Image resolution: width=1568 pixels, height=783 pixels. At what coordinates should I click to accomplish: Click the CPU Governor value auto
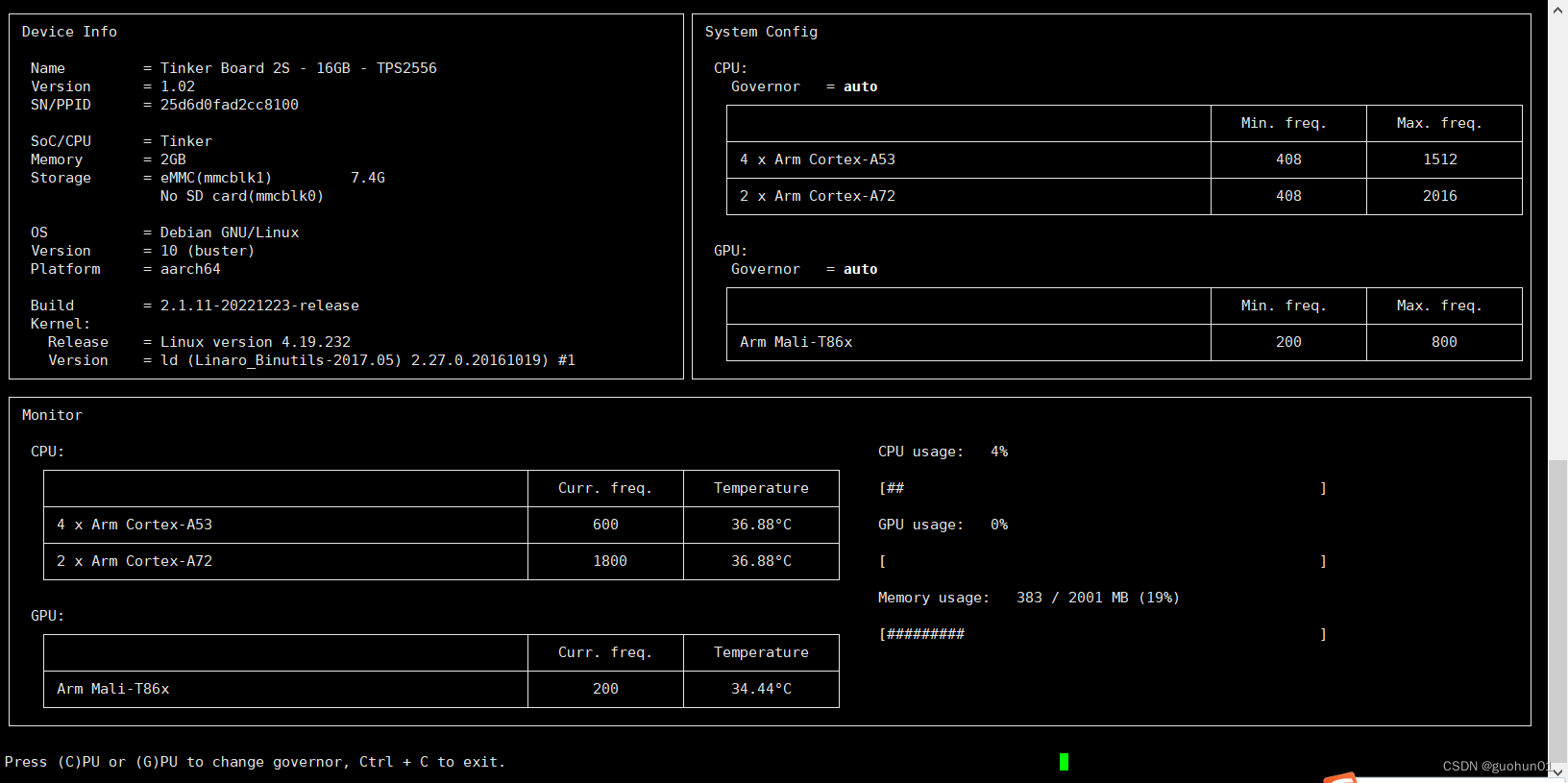click(x=861, y=86)
